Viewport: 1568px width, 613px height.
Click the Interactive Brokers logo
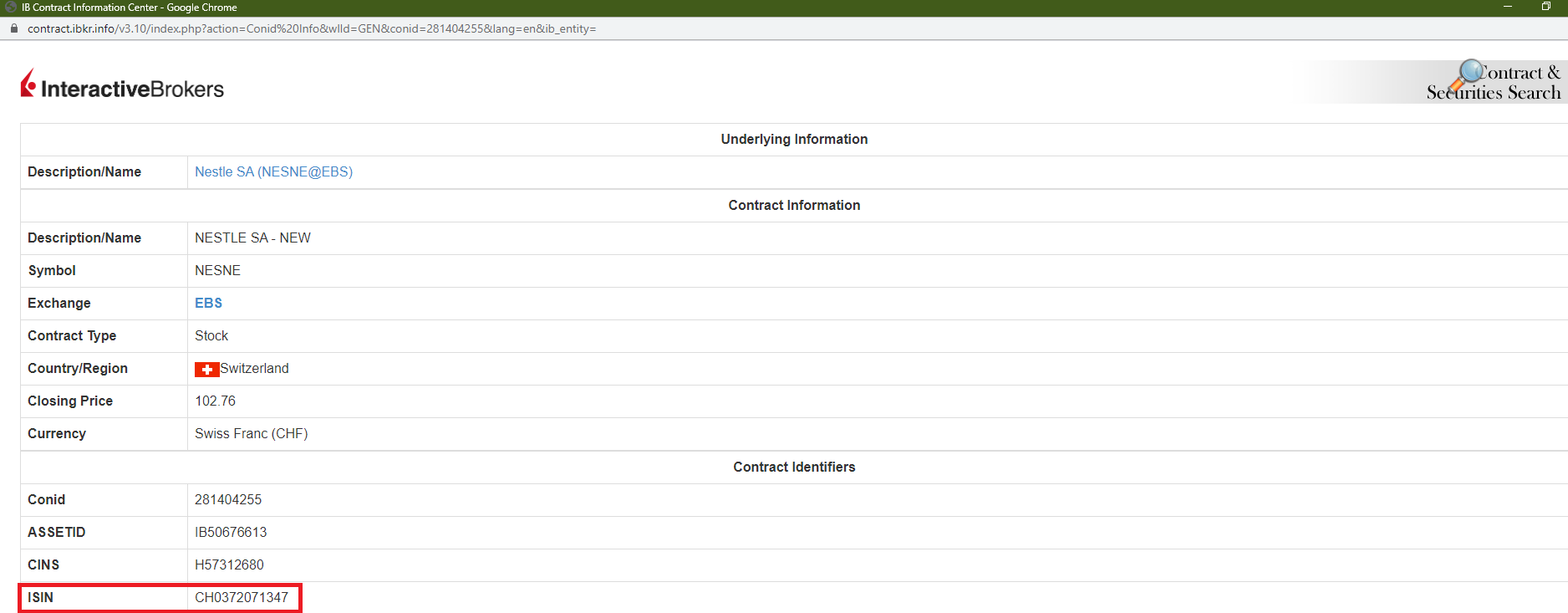coord(122,84)
